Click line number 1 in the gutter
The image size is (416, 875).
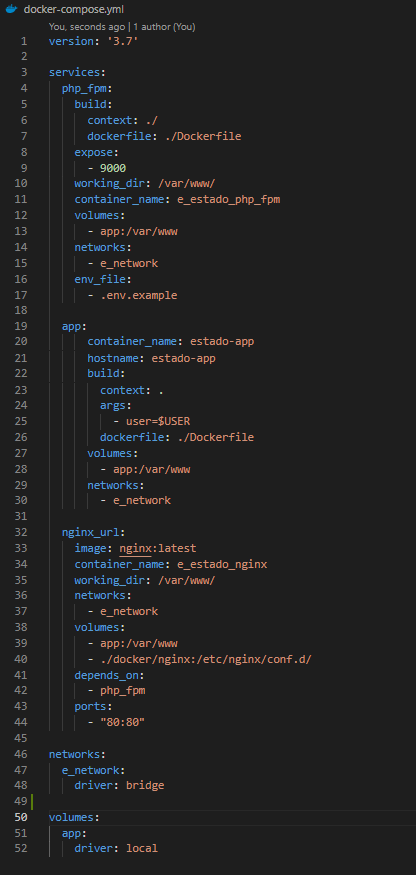23,41
